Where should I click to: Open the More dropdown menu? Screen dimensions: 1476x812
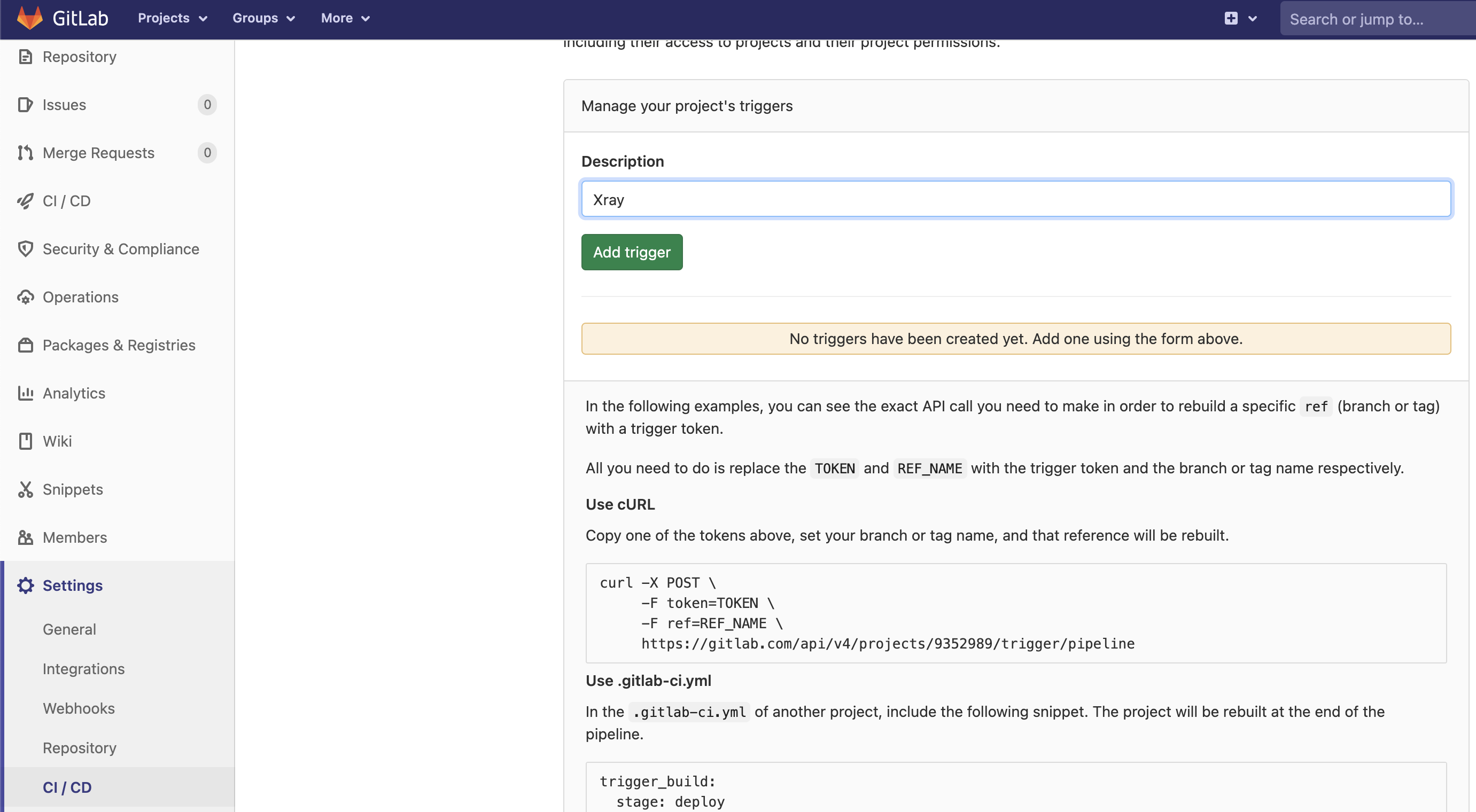tap(345, 18)
